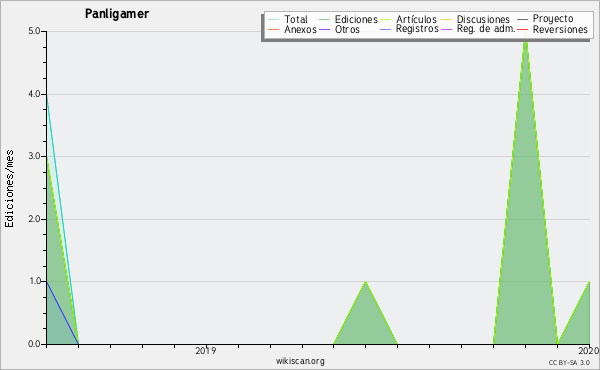Click the 5.0 y-axis value
This screenshot has height=370, width=600.
pyautogui.click(x=34, y=31)
